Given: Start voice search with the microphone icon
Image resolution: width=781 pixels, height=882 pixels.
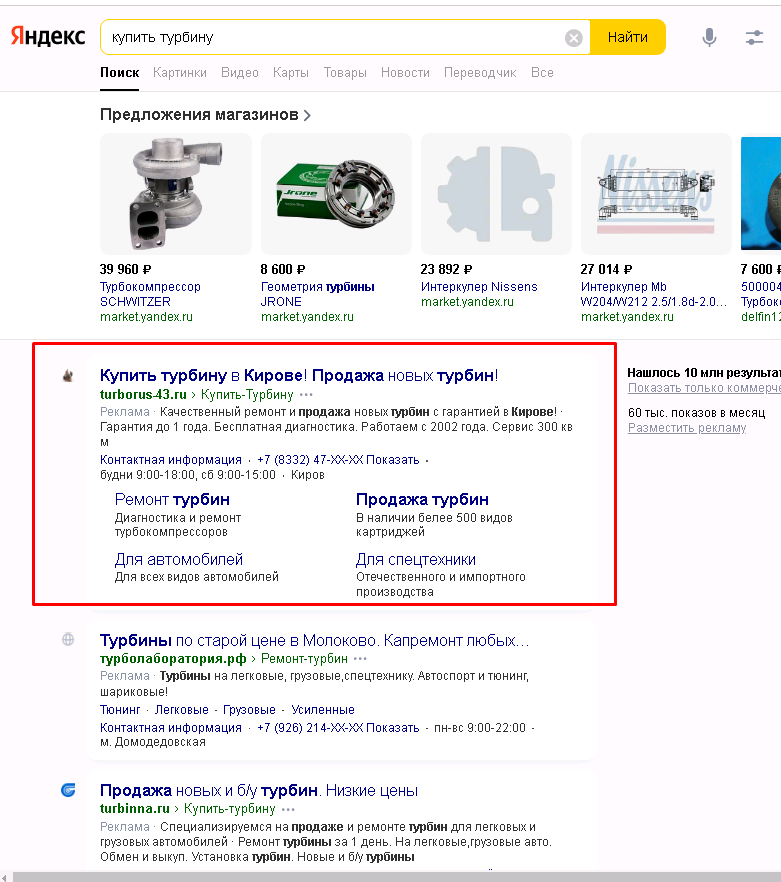Looking at the screenshot, I should click(710, 38).
